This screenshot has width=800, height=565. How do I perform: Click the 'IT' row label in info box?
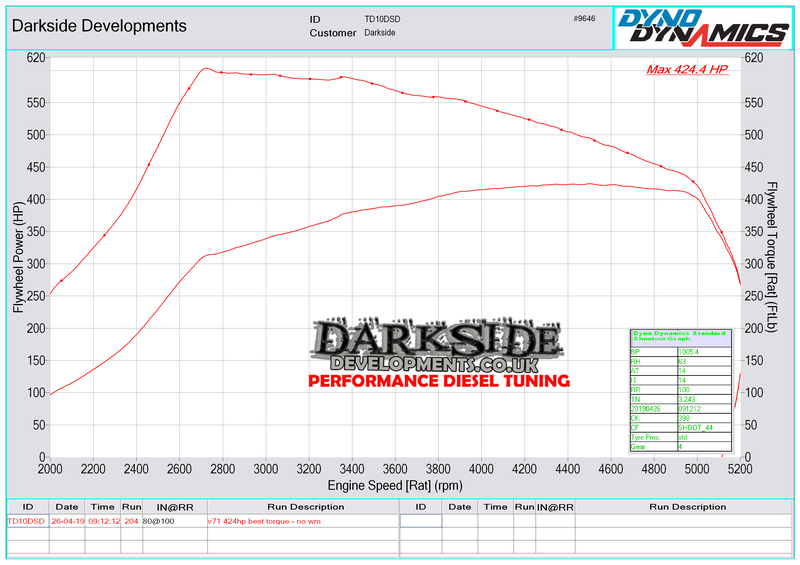(634, 380)
